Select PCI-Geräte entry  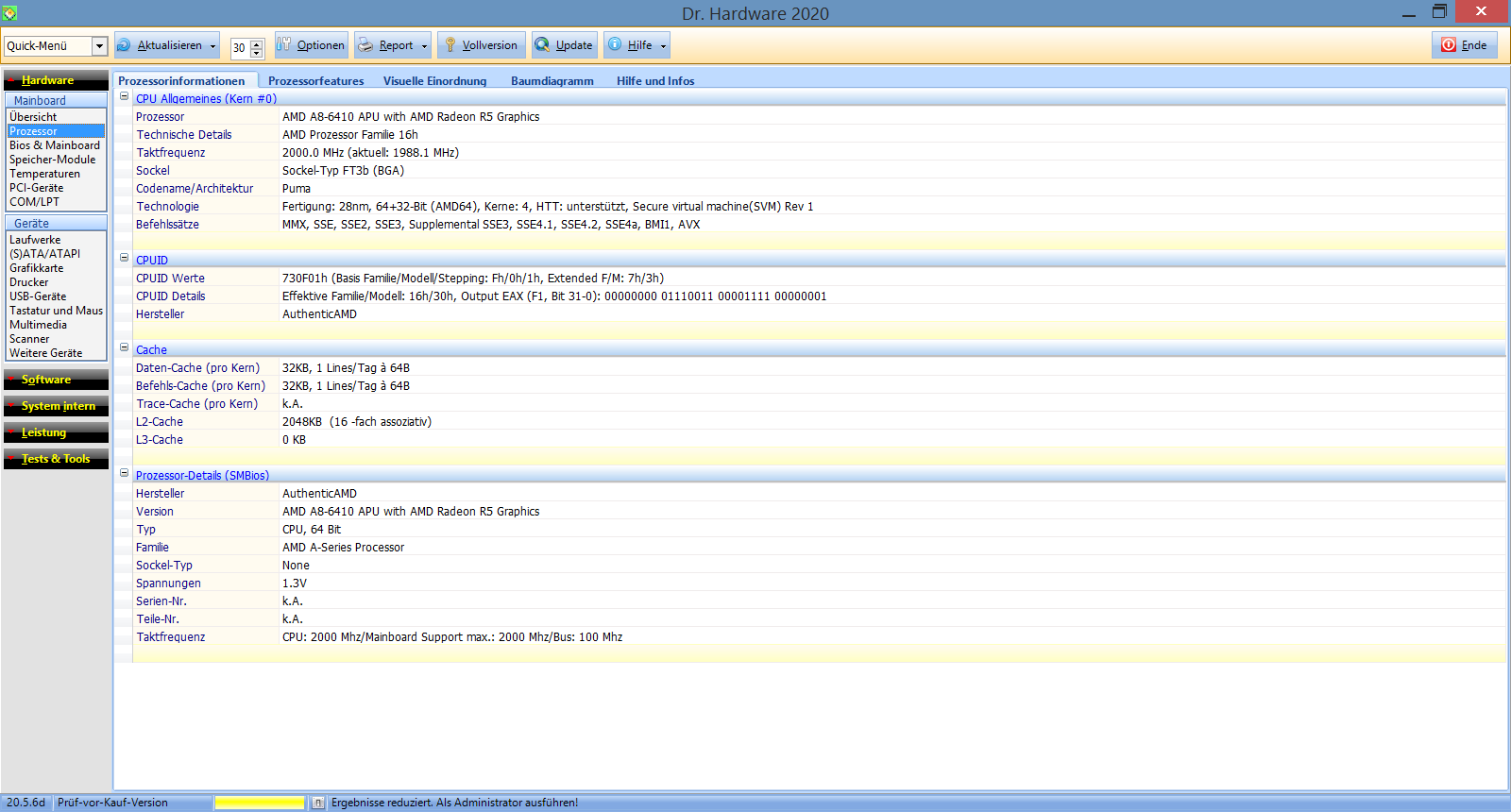click(57, 188)
